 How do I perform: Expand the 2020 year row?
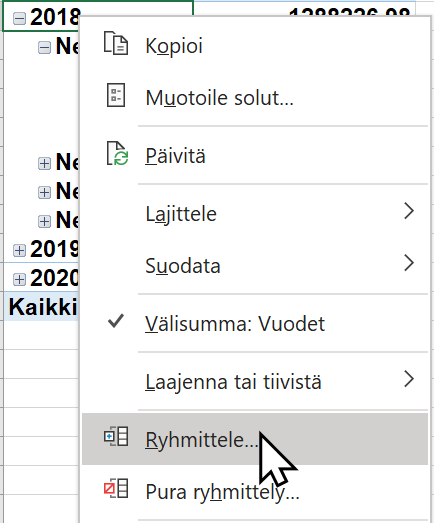(19, 280)
